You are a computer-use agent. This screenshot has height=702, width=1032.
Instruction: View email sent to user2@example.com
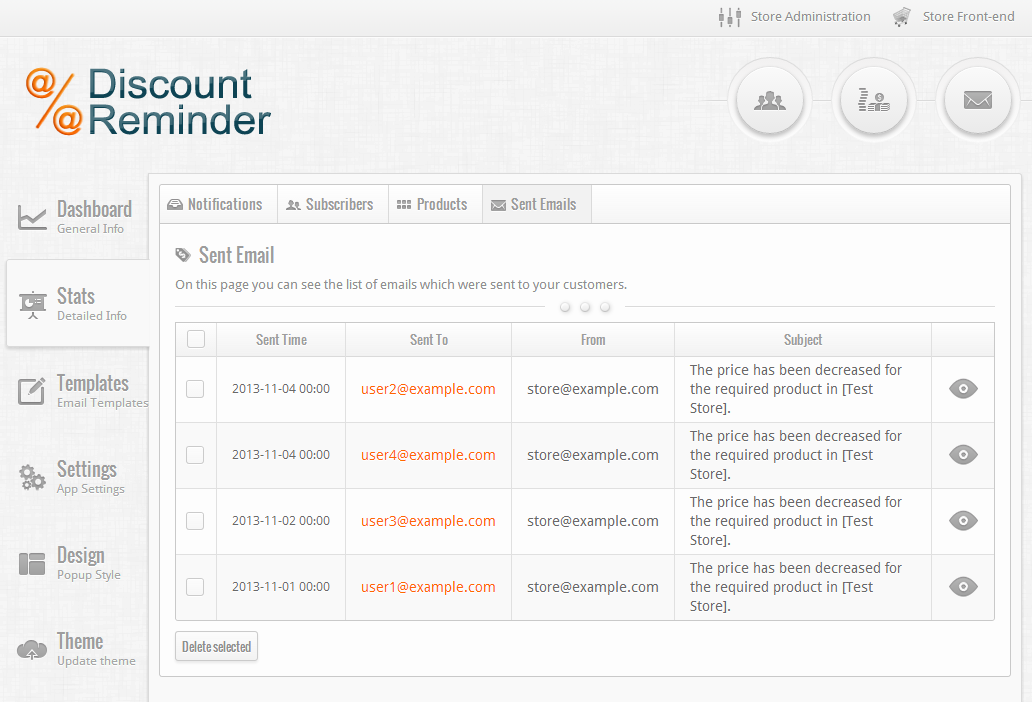(x=962, y=389)
